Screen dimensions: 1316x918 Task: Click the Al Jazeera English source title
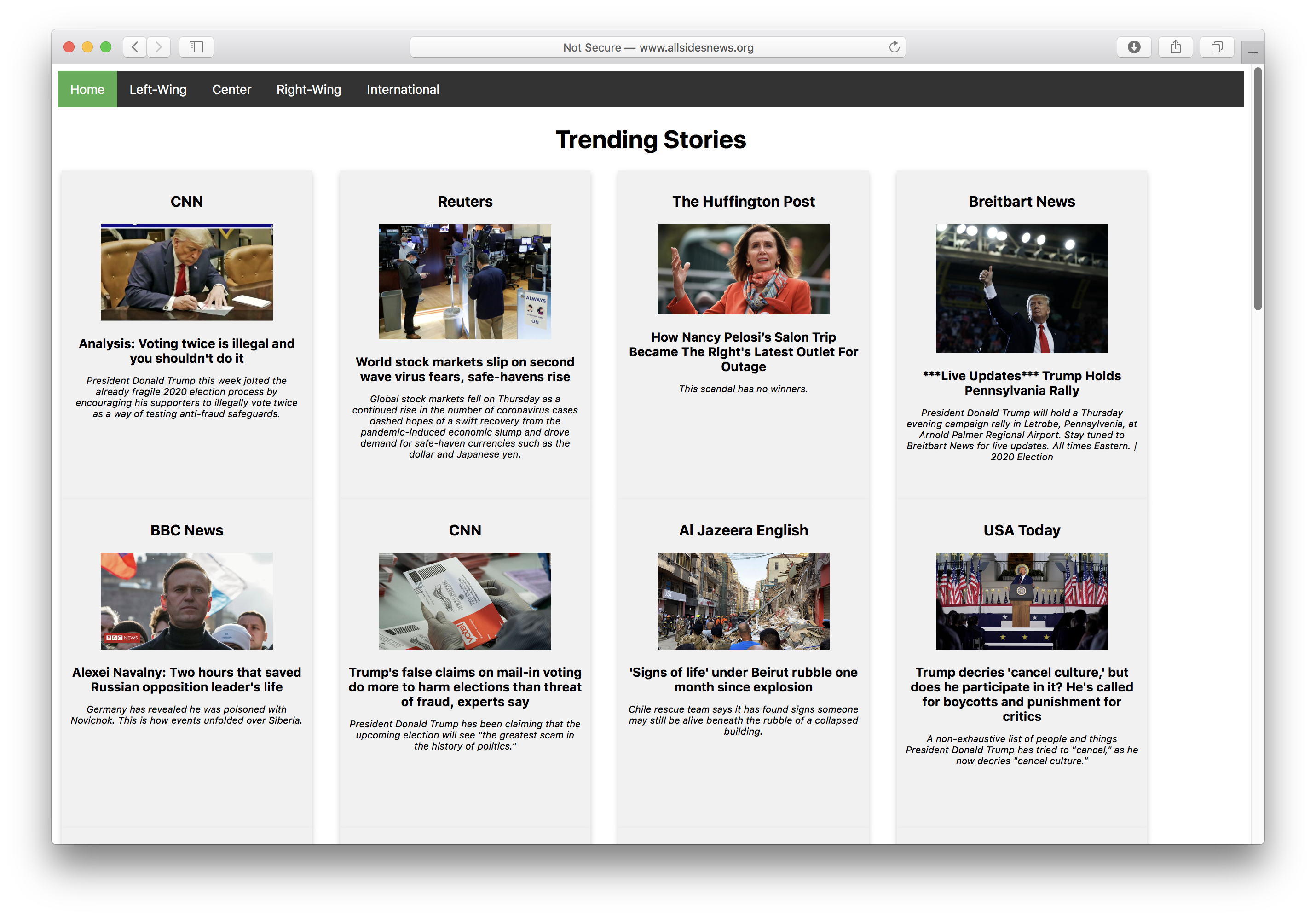(x=743, y=530)
